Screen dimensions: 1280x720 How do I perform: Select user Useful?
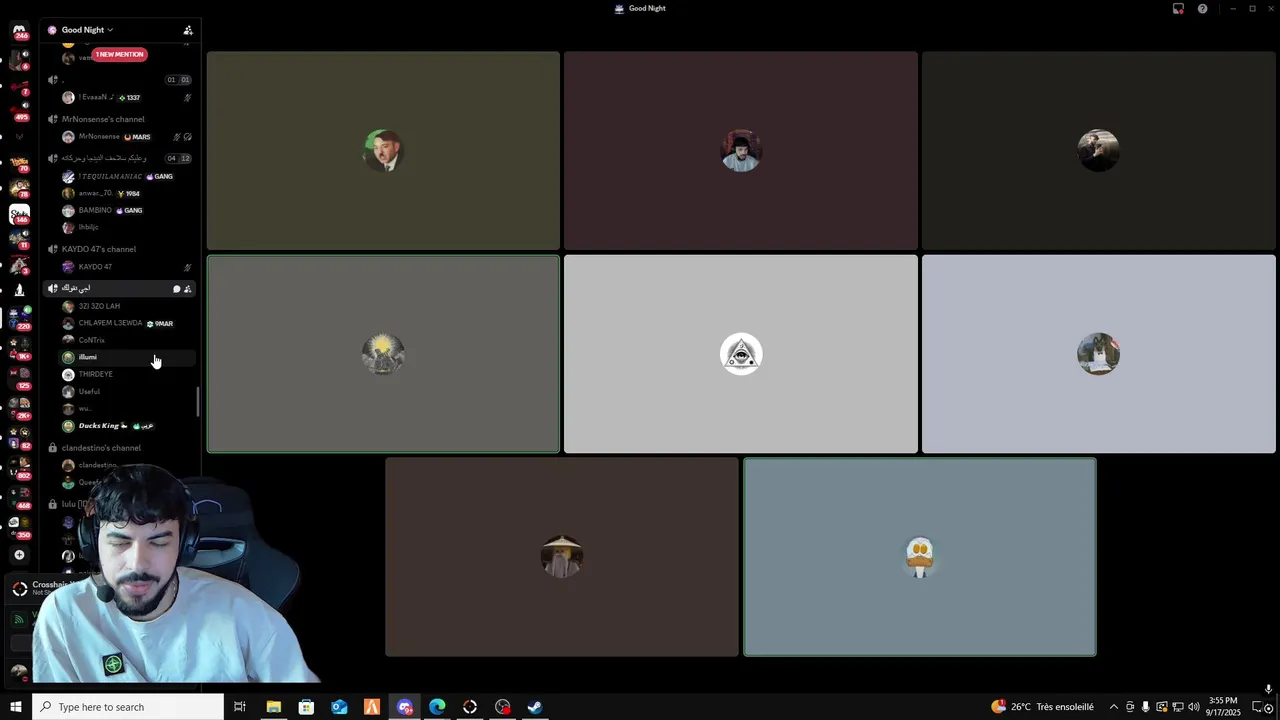[125, 392]
